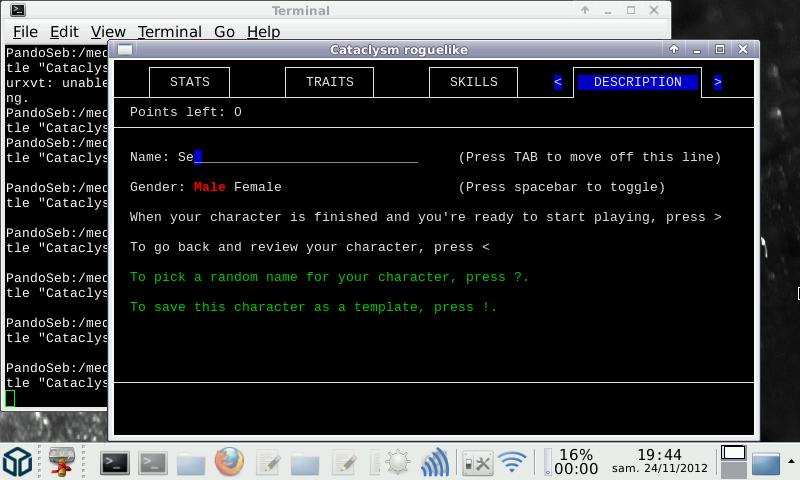Roll up the Terminal window

click(585, 10)
